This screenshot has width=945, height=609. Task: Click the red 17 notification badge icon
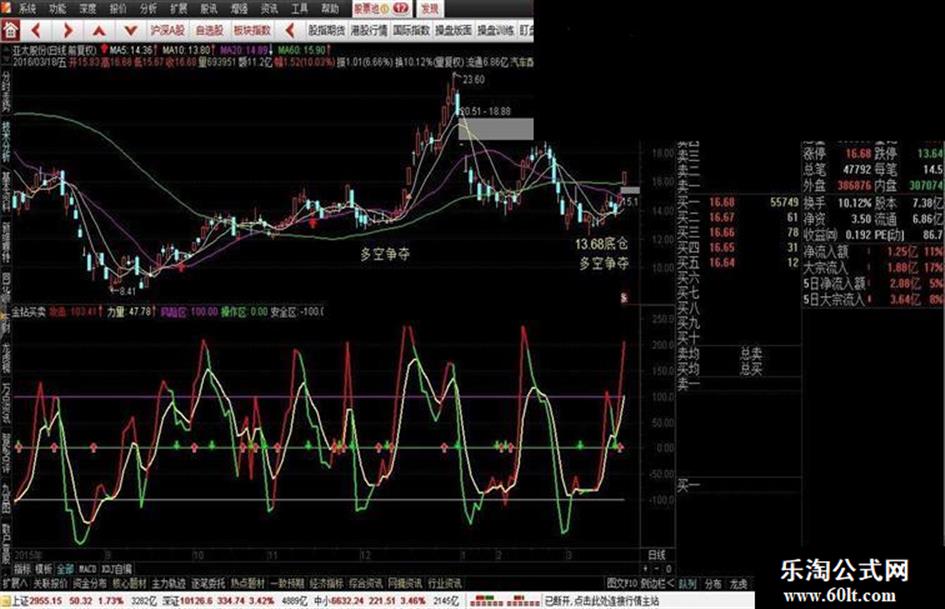[x=401, y=8]
